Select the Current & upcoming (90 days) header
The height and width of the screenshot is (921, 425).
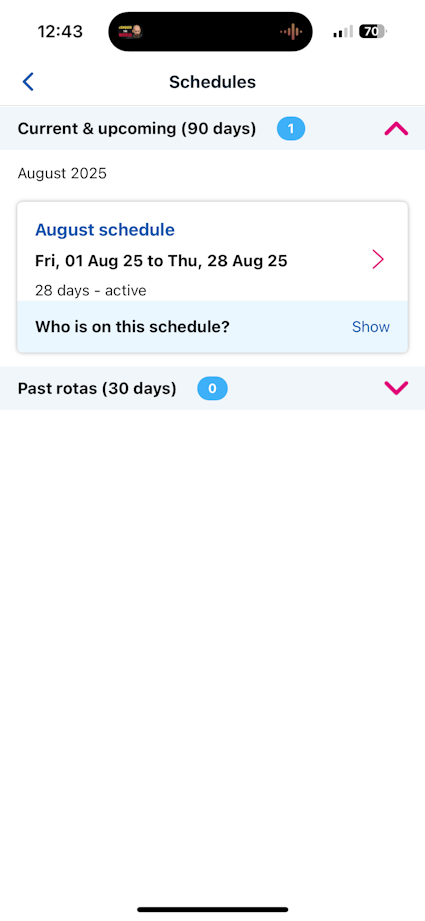pyautogui.click(x=212, y=129)
